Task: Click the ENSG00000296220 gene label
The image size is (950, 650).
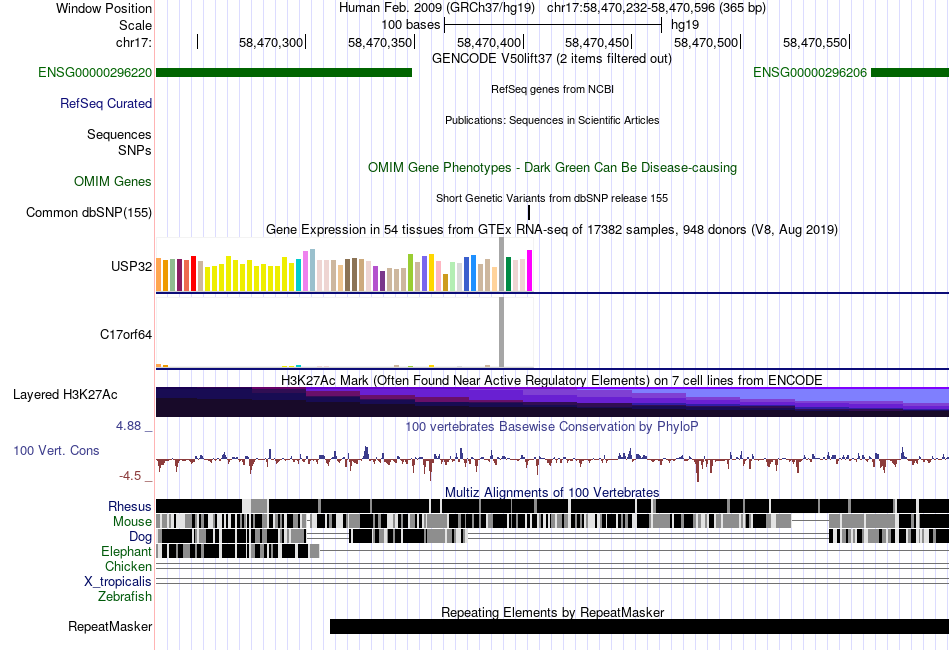Action: pyautogui.click(x=95, y=73)
